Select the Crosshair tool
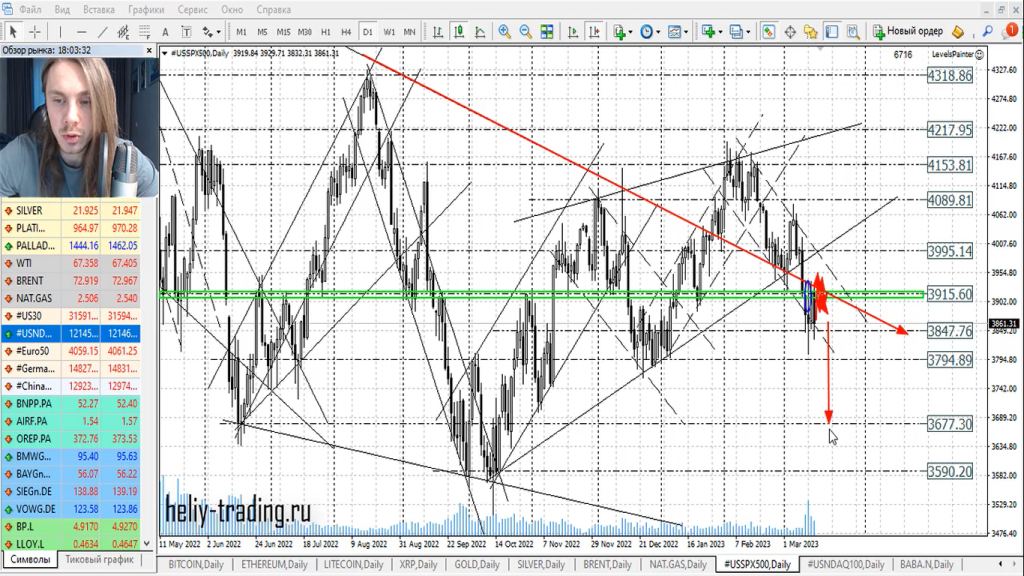Image resolution: width=1024 pixels, height=576 pixels. [35, 32]
